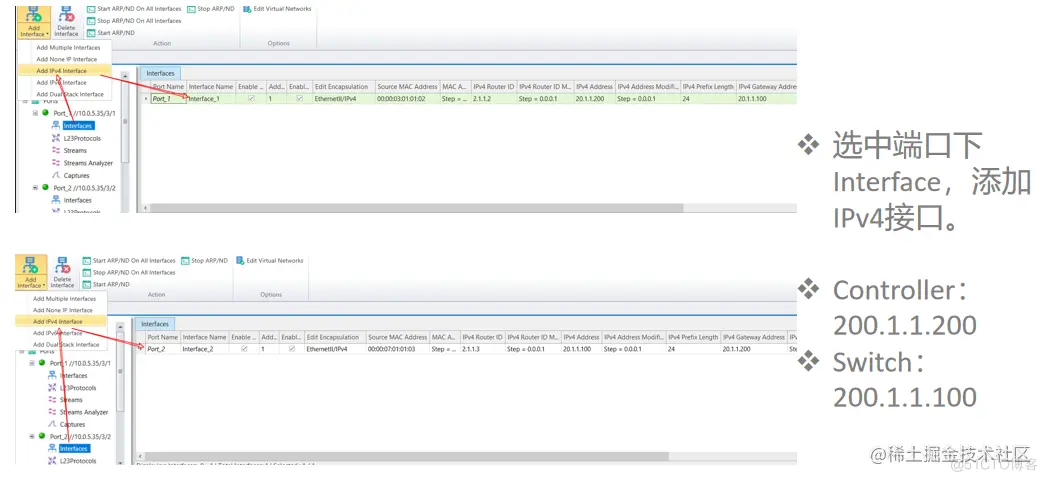Toggle second Enabl... checkbox for Interface_2
The image size is (1047, 481).
tap(292, 349)
